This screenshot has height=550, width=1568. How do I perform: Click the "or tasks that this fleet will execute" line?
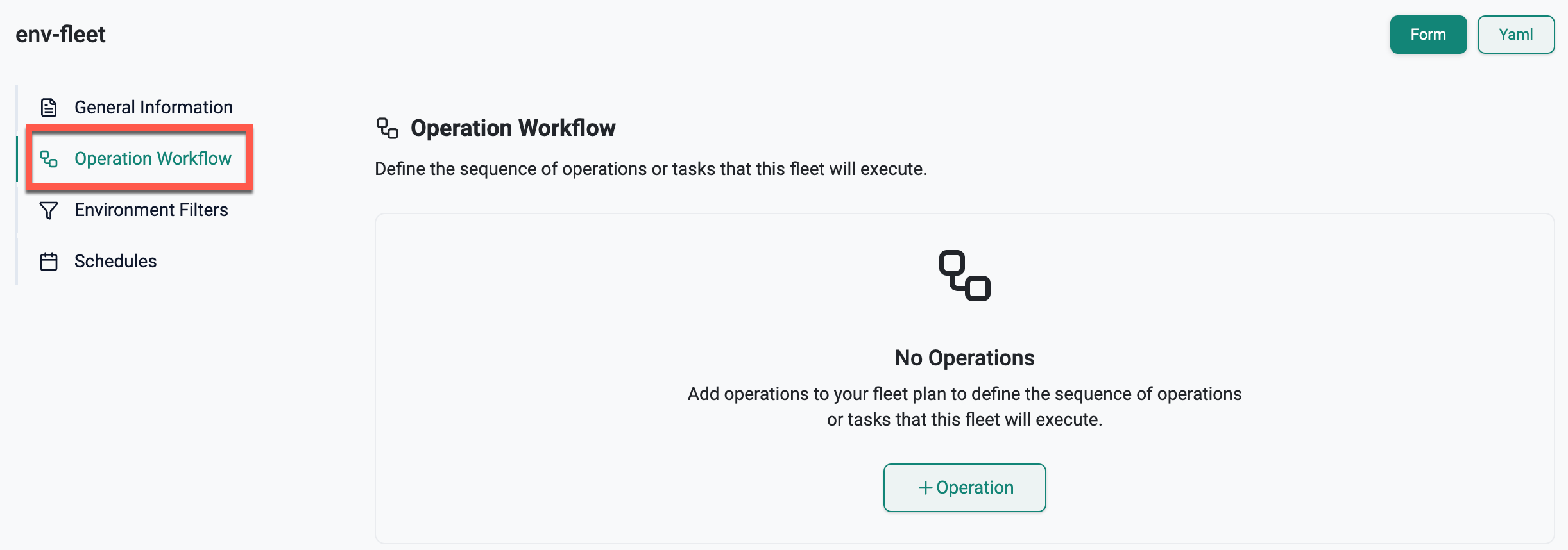964,419
